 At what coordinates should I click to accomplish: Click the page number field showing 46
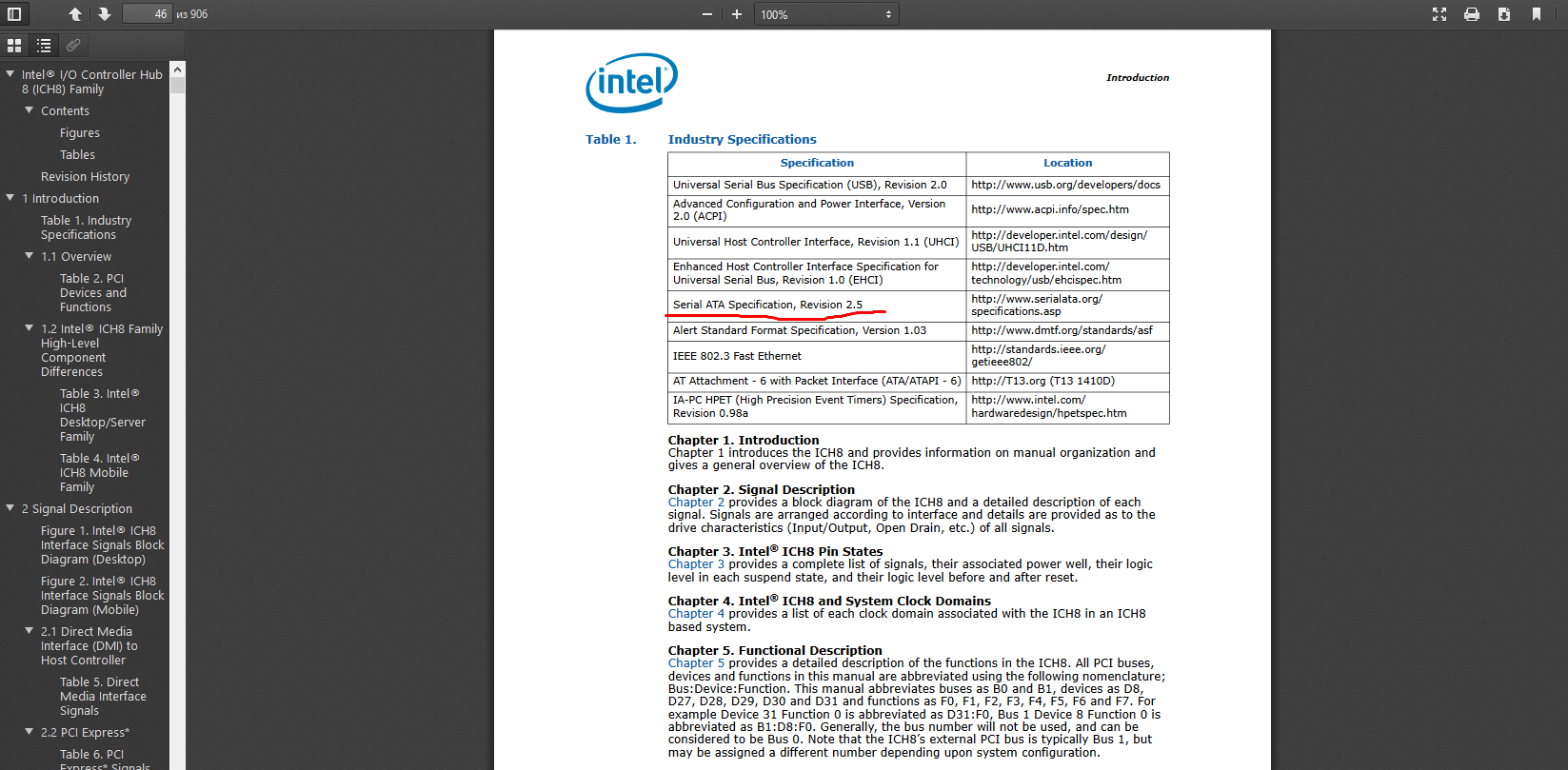click(147, 14)
